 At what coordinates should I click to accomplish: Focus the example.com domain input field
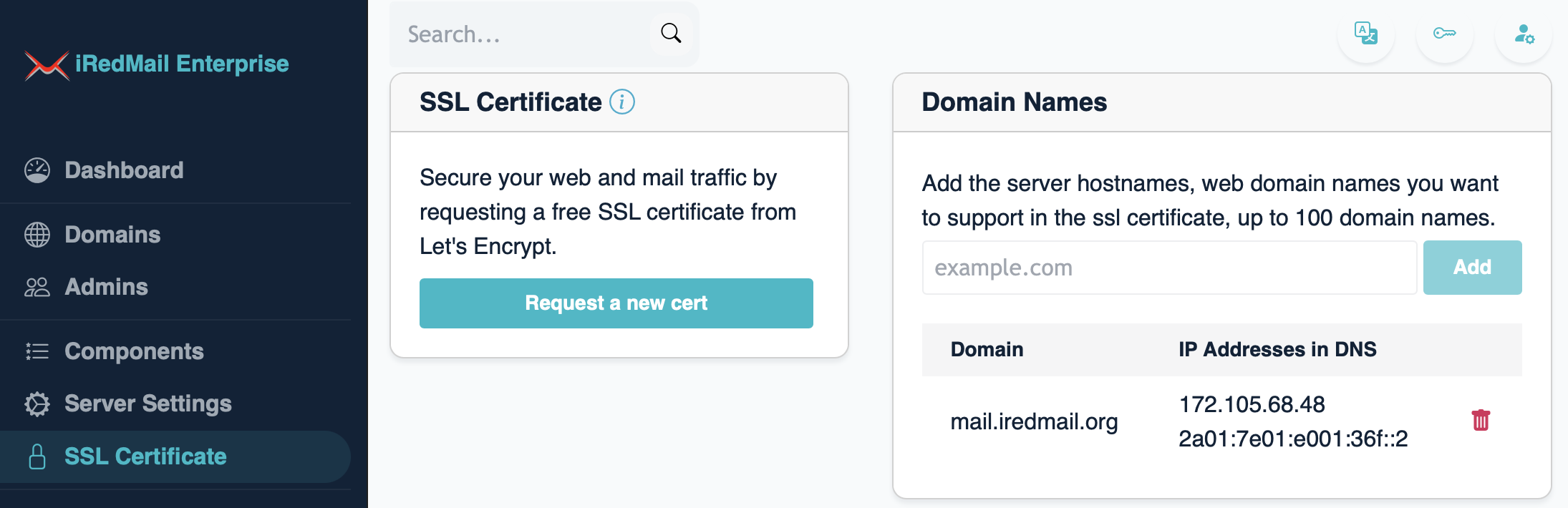1169,268
